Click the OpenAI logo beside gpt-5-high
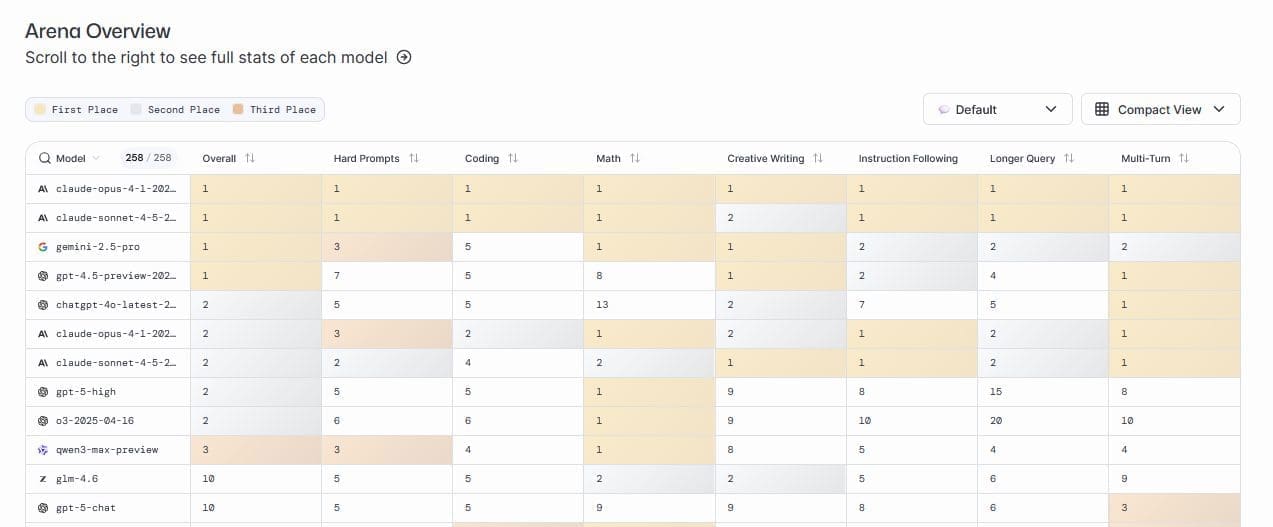1273x527 pixels. (x=43, y=391)
